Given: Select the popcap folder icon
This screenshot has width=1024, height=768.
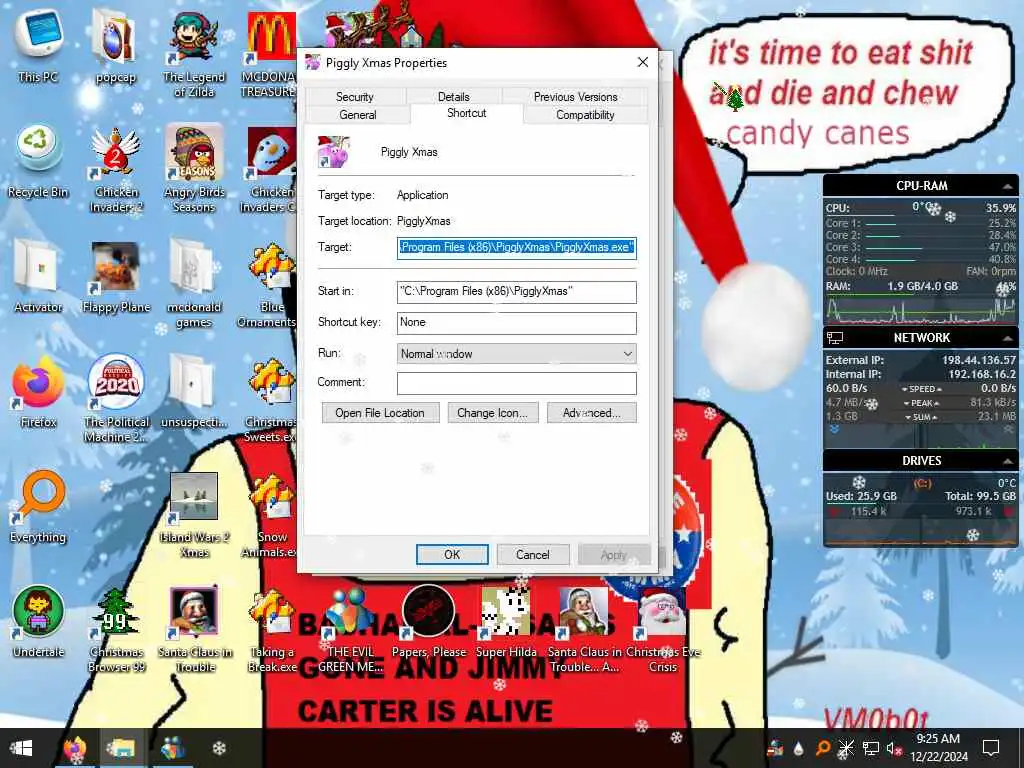Looking at the screenshot, I should pyautogui.click(x=116, y=47).
